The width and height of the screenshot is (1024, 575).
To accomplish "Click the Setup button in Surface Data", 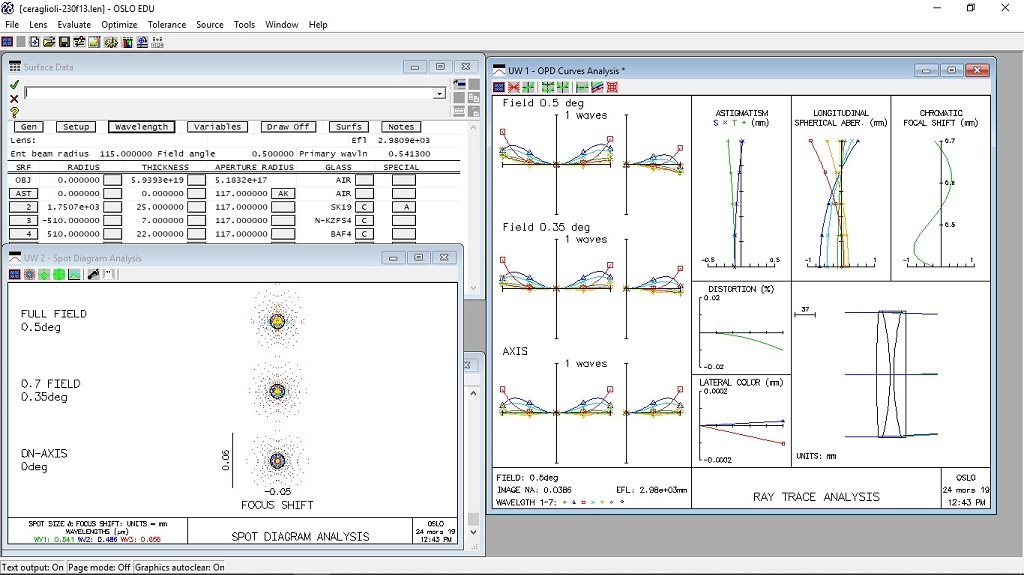I will pos(76,127).
